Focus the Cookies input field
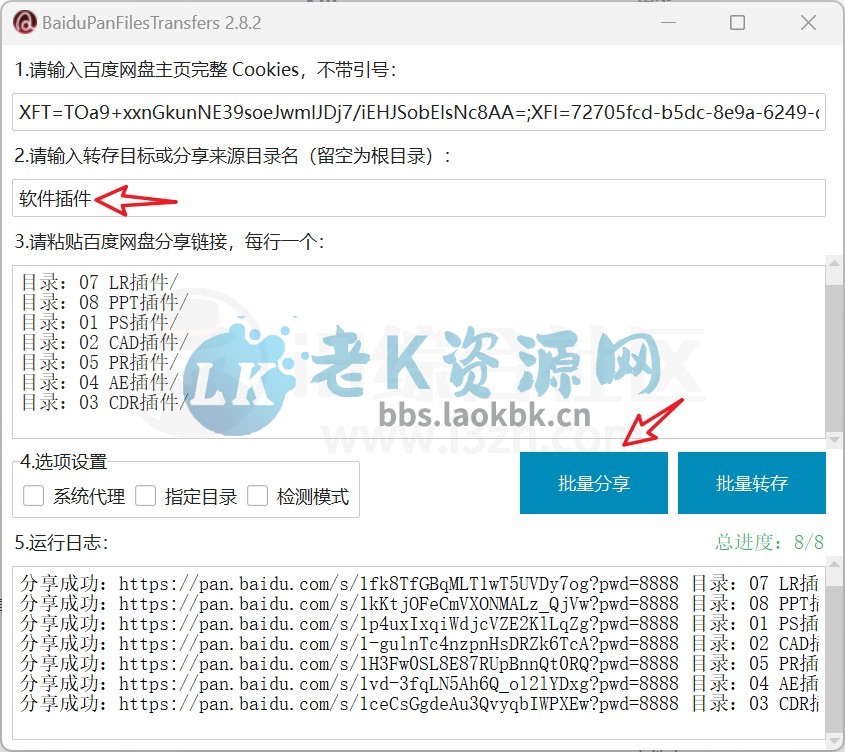Image resolution: width=845 pixels, height=752 pixels. click(419, 112)
